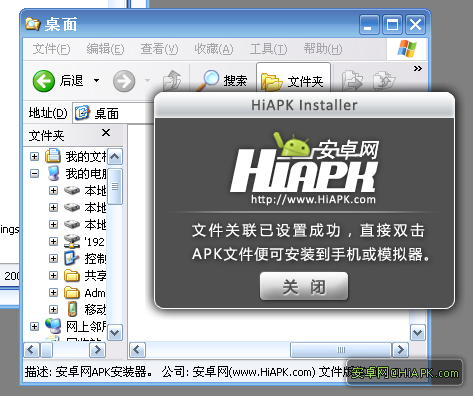This screenshot has height=396, width=473.
Task: Open the 查看(V) menu
Action: [x=159, y=49]
